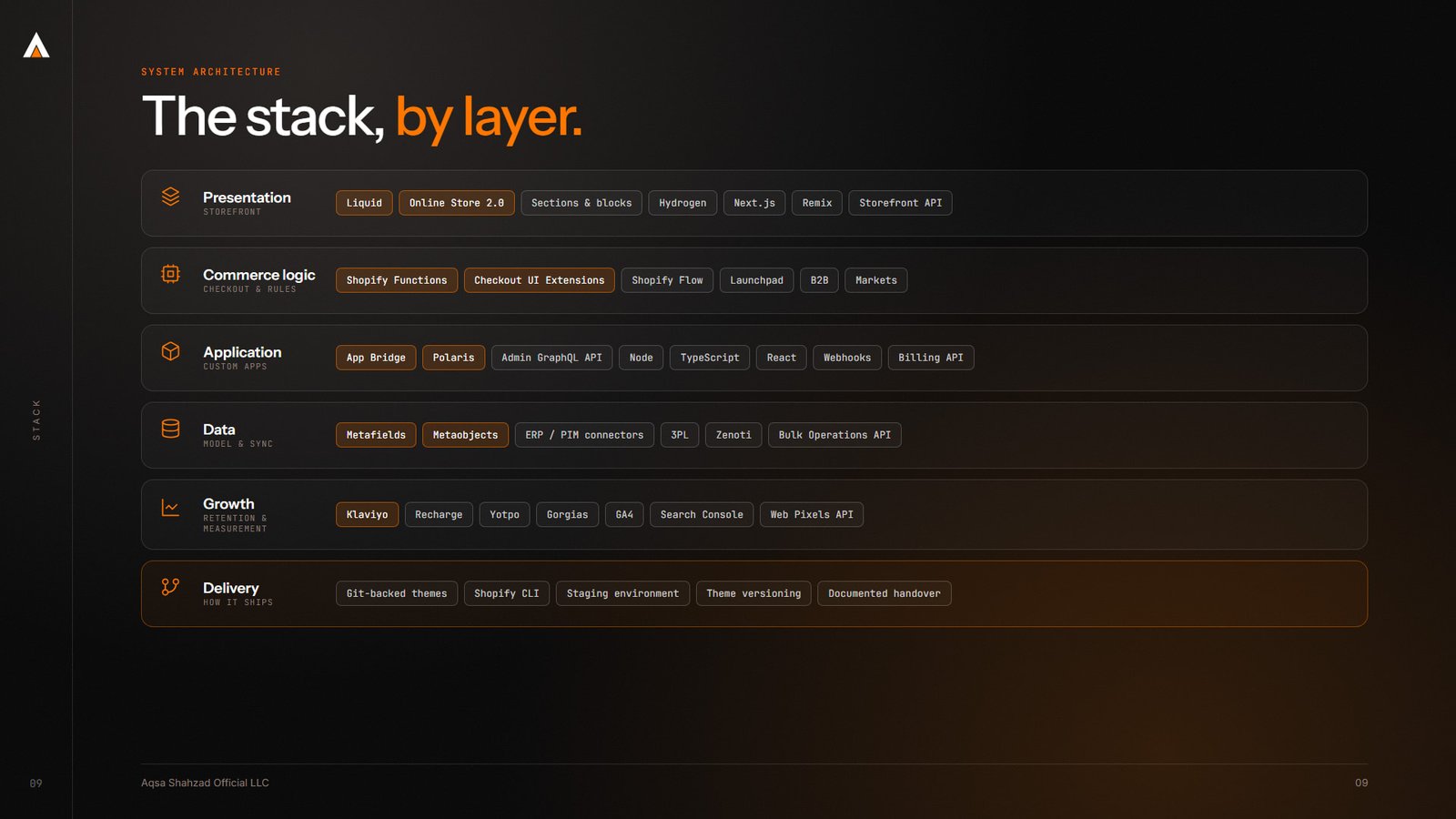Click the HOW IT SHIPS subtitle
The width and height of the screenshot is (1456, 819).
pos(238,602)
